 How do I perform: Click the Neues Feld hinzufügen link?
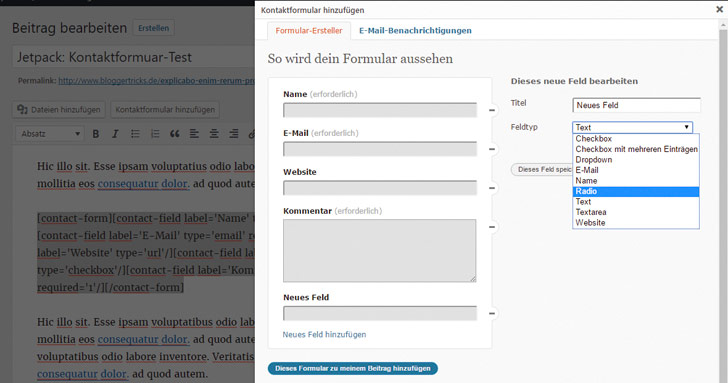click(x=324, y=334)
